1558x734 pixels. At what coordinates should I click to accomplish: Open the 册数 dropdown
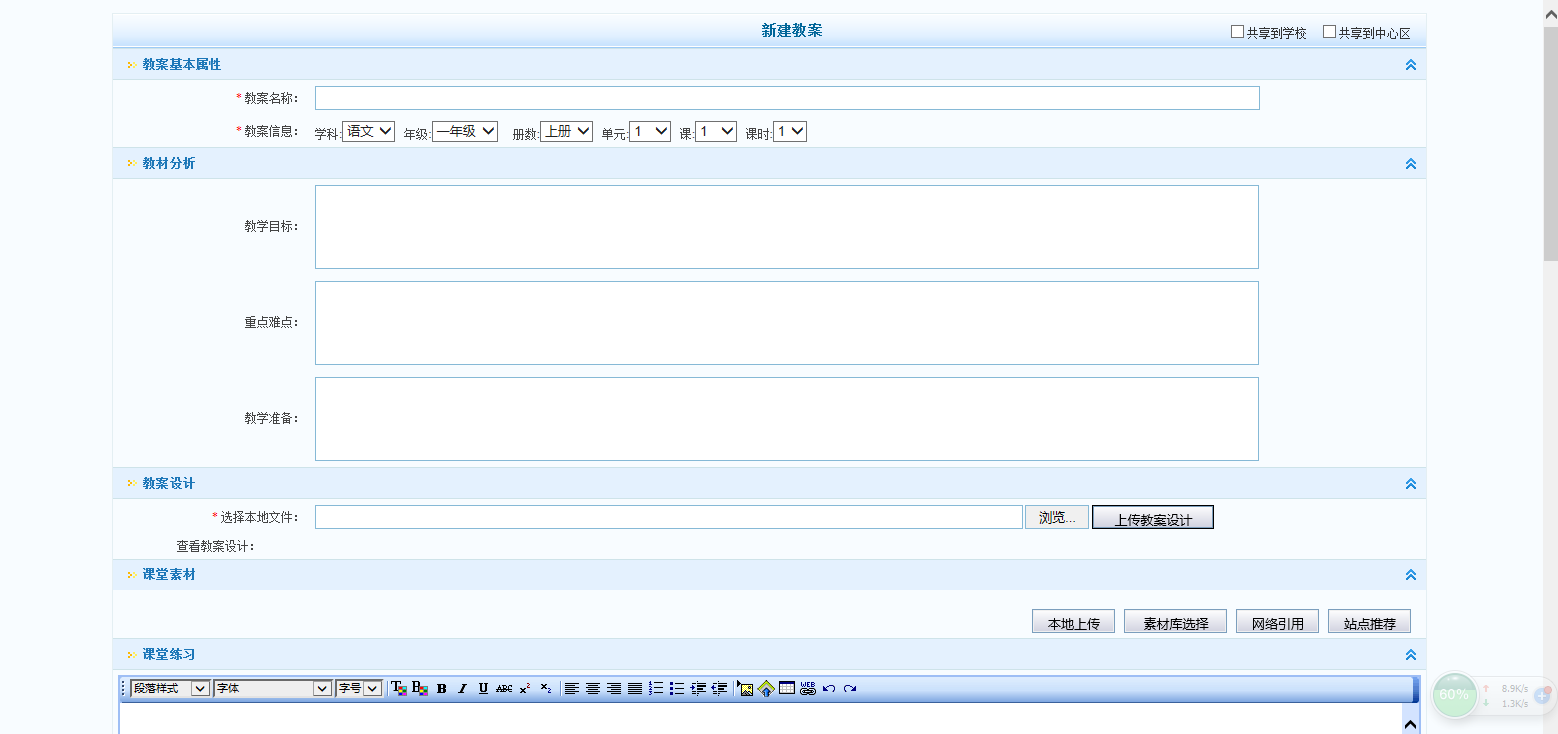pyautogui.click(x=567, y=131)
